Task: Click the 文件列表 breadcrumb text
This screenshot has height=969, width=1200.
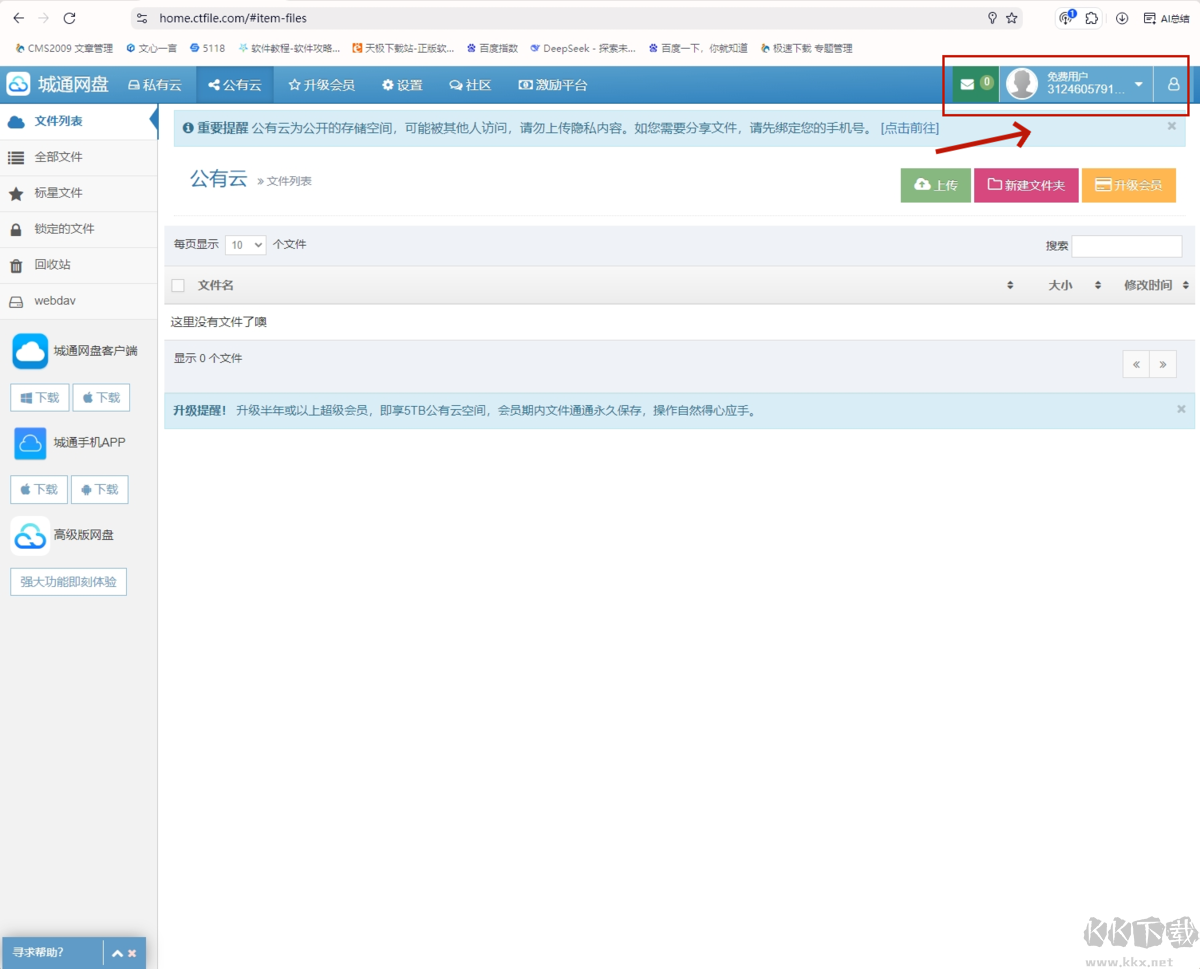Action: (289, 181)
